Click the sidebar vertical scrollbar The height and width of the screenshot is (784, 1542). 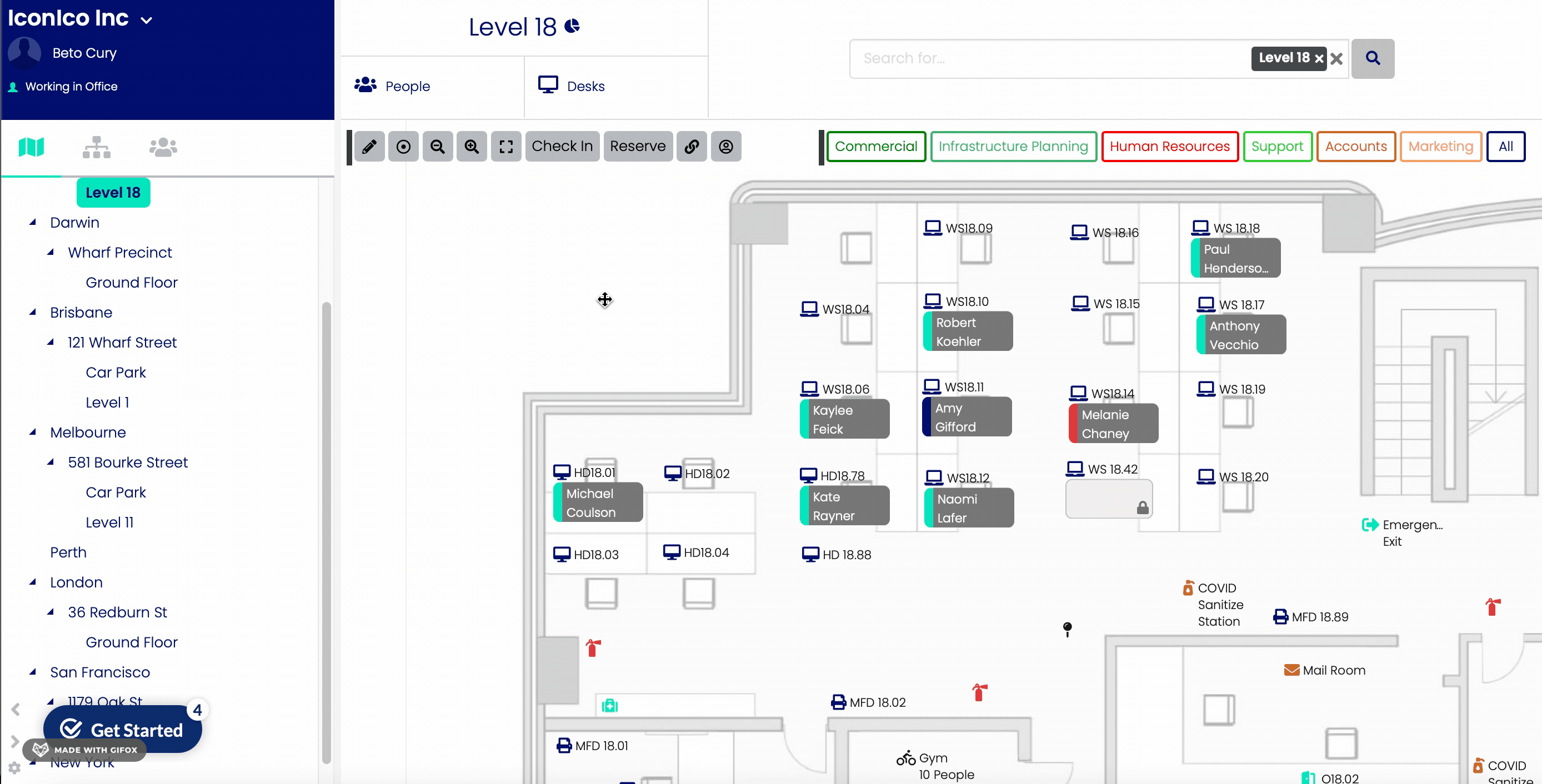pos(326,532)
